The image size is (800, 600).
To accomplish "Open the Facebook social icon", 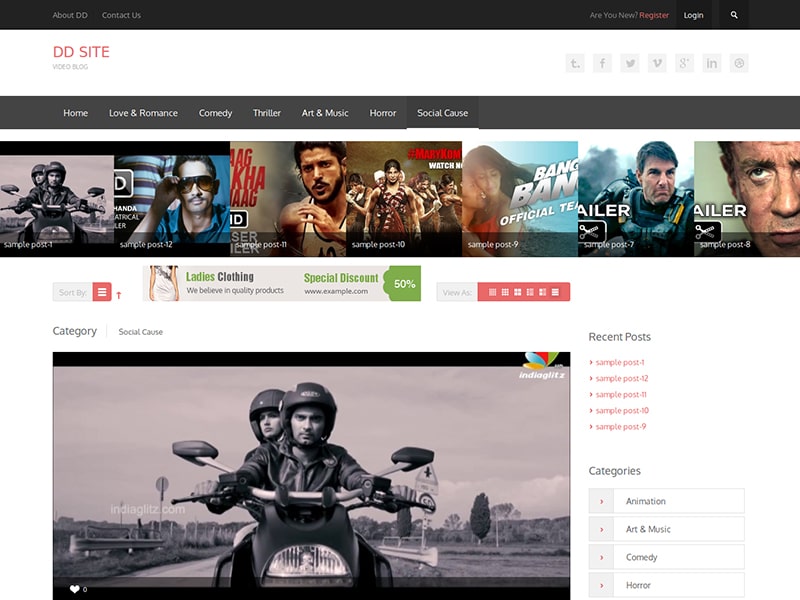I will coord(603,63).
